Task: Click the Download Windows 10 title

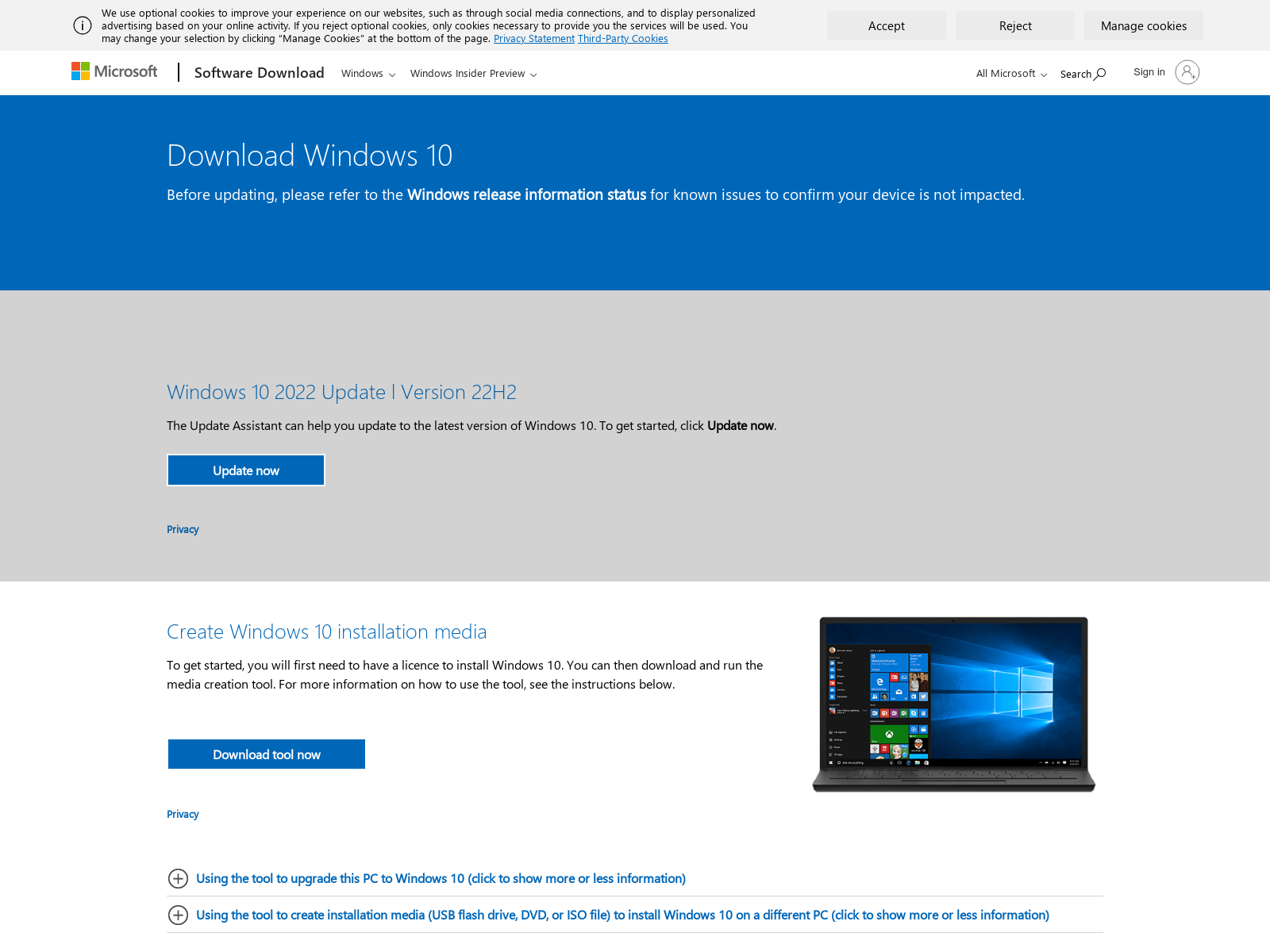Action: (x=310, y=155)
